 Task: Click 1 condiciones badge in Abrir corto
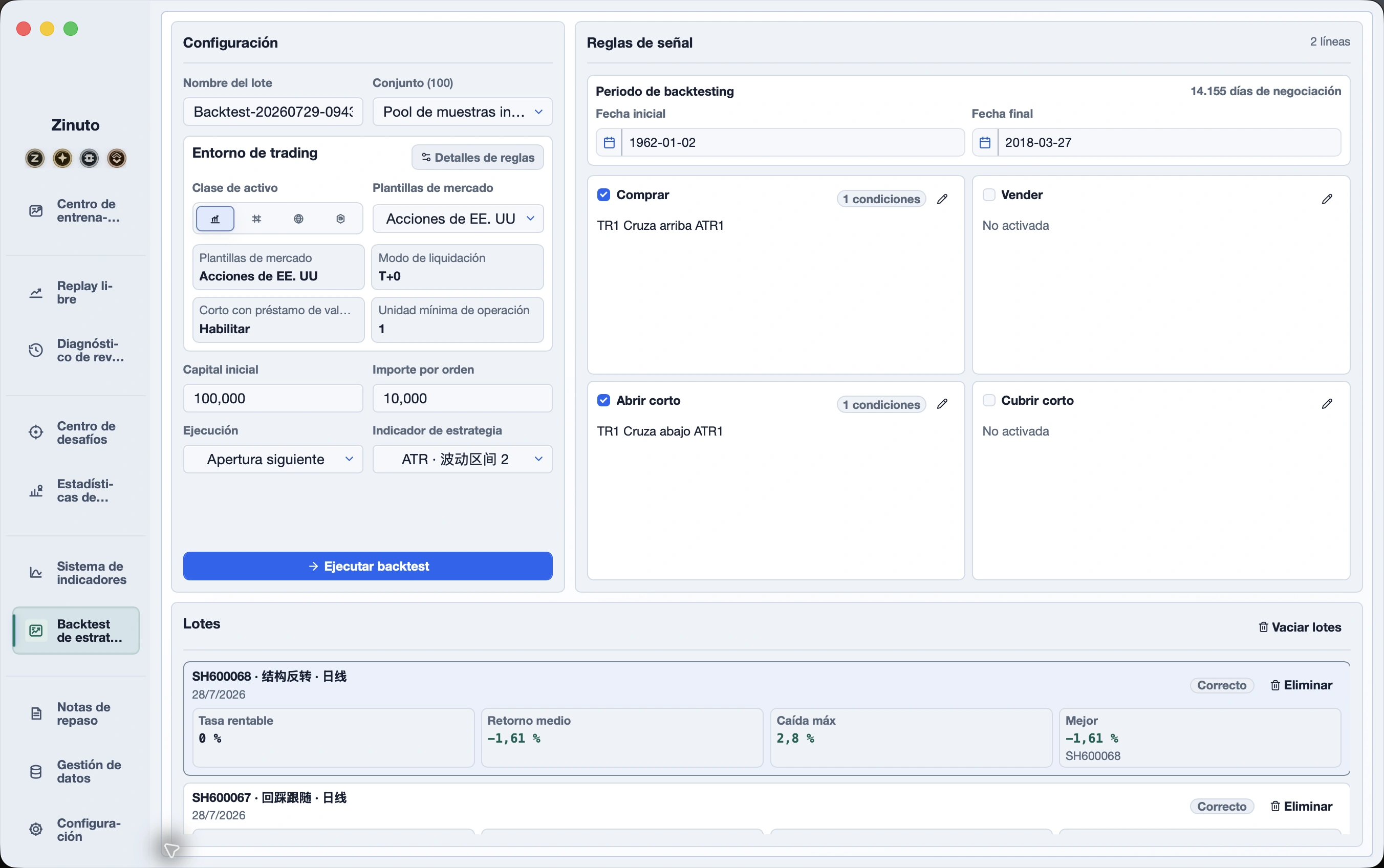coord(881,404)
